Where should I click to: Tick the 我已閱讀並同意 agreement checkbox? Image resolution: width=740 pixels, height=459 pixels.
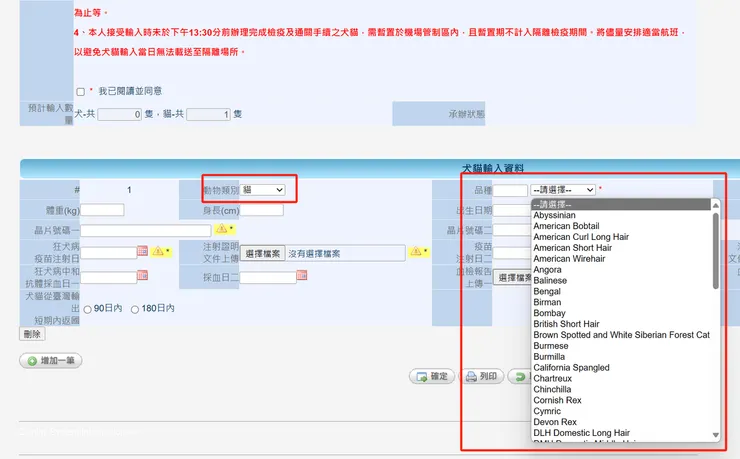[81, 92]
